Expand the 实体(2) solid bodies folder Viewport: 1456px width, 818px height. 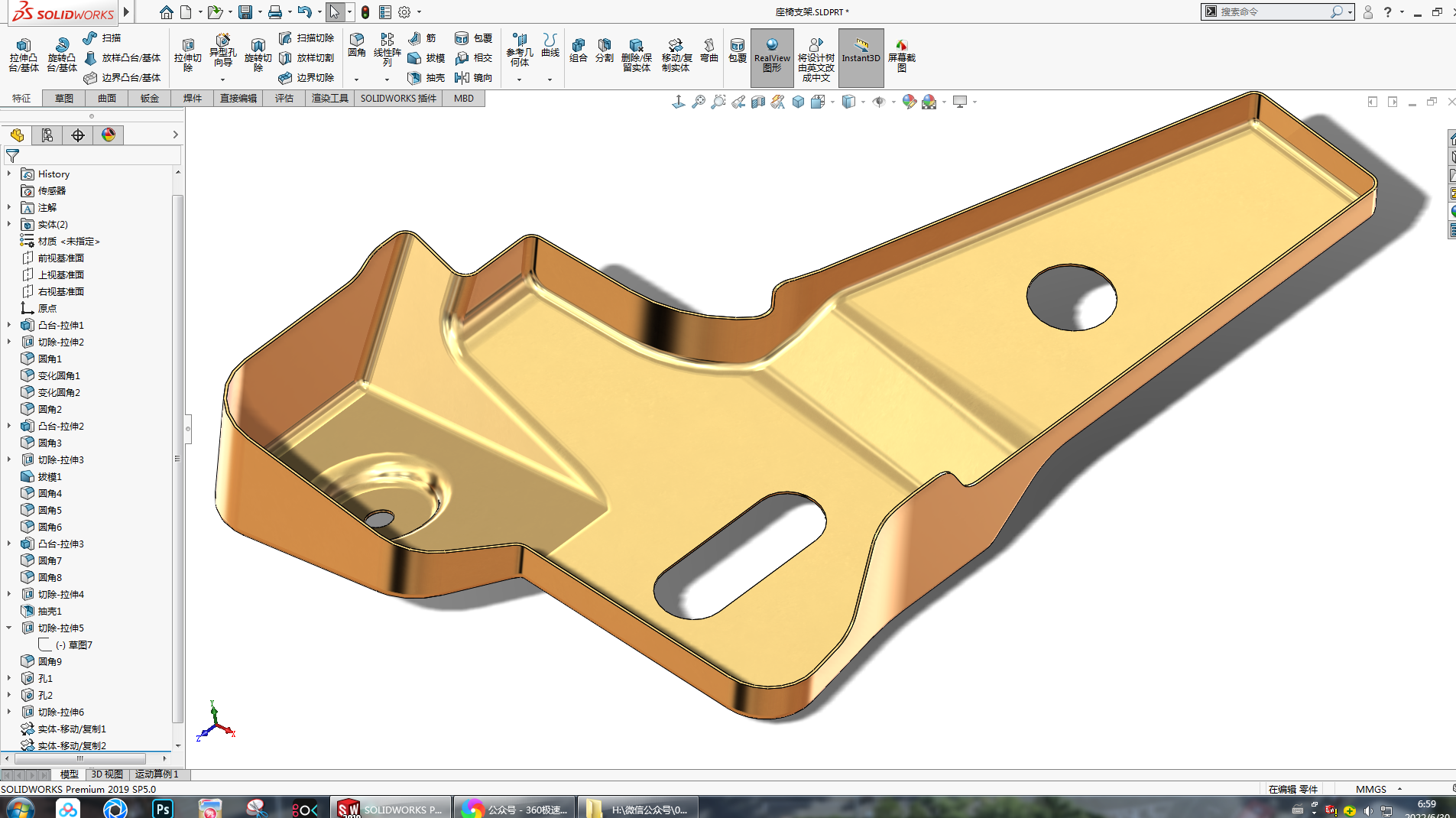point(9,225)
